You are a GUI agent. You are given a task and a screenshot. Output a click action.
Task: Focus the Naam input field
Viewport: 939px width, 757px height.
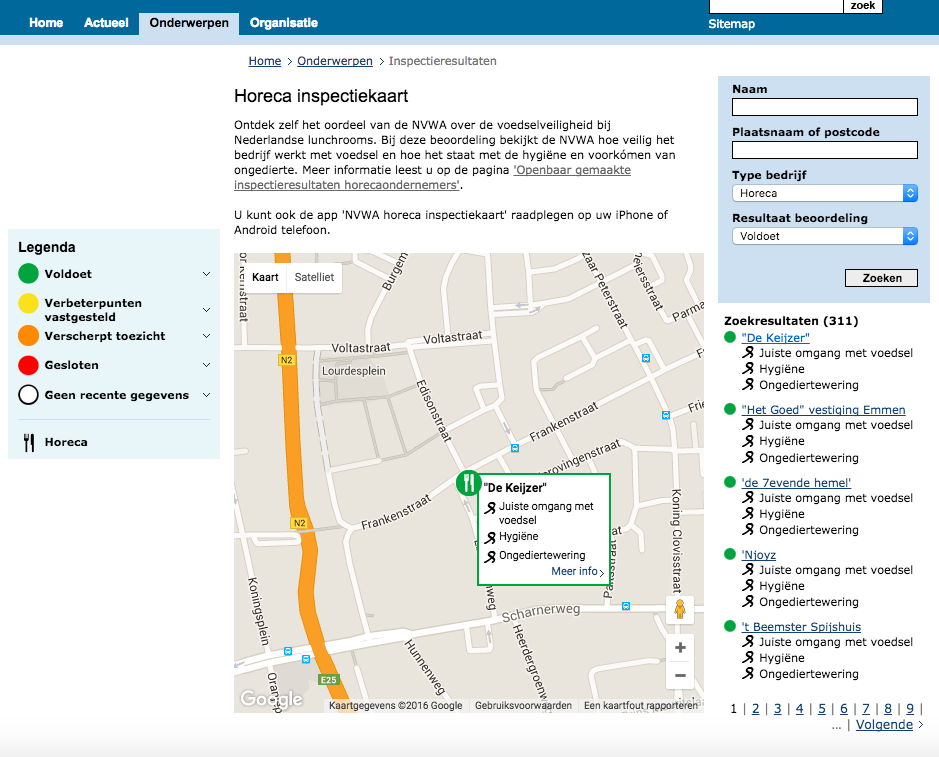tap(825, 107)
